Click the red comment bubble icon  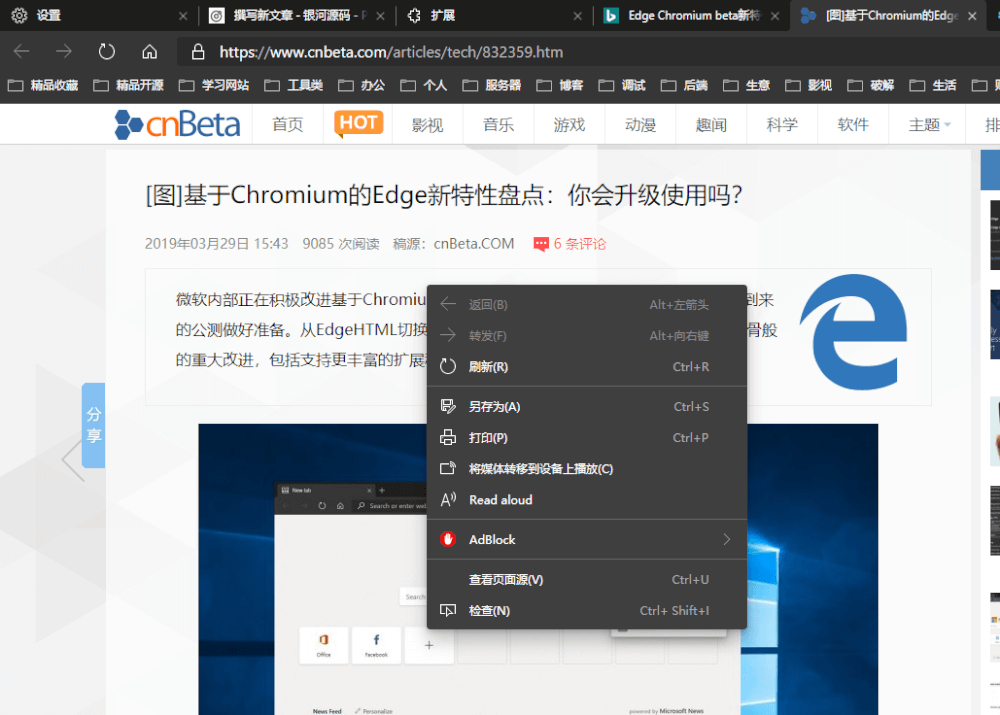coord(541,244)
